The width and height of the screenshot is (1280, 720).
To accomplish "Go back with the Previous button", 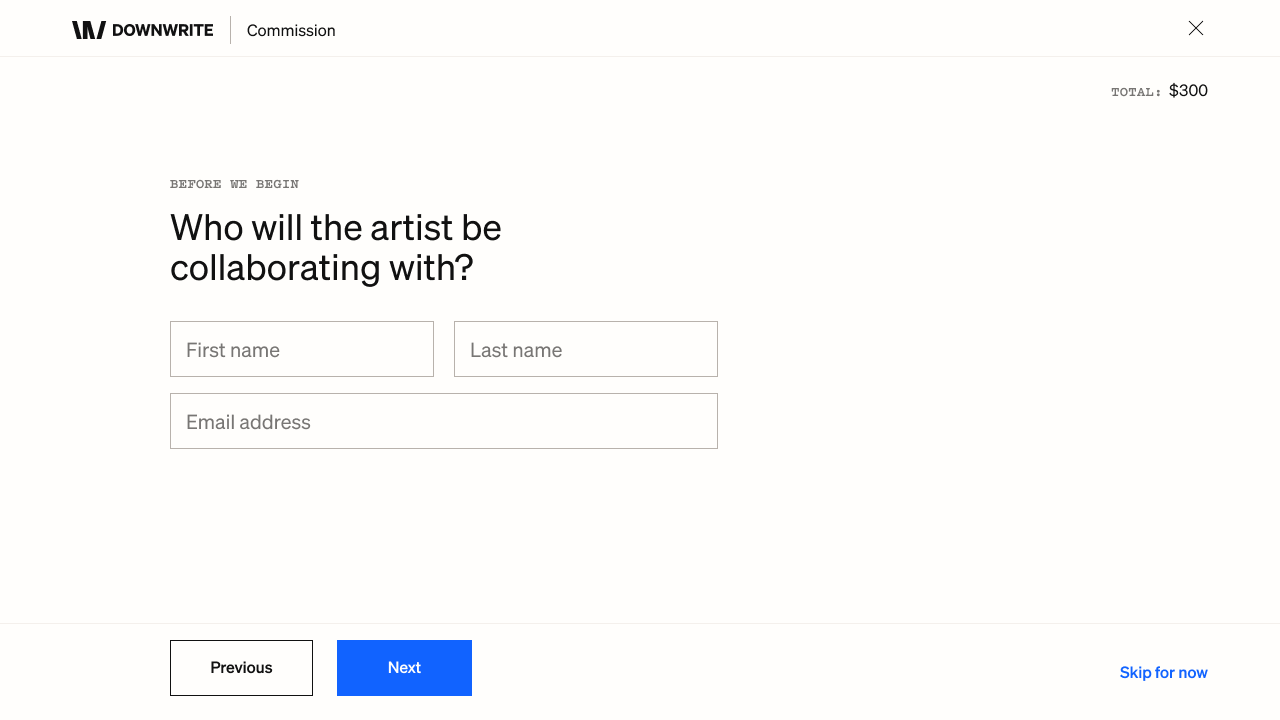I will [x=241, y=668].
